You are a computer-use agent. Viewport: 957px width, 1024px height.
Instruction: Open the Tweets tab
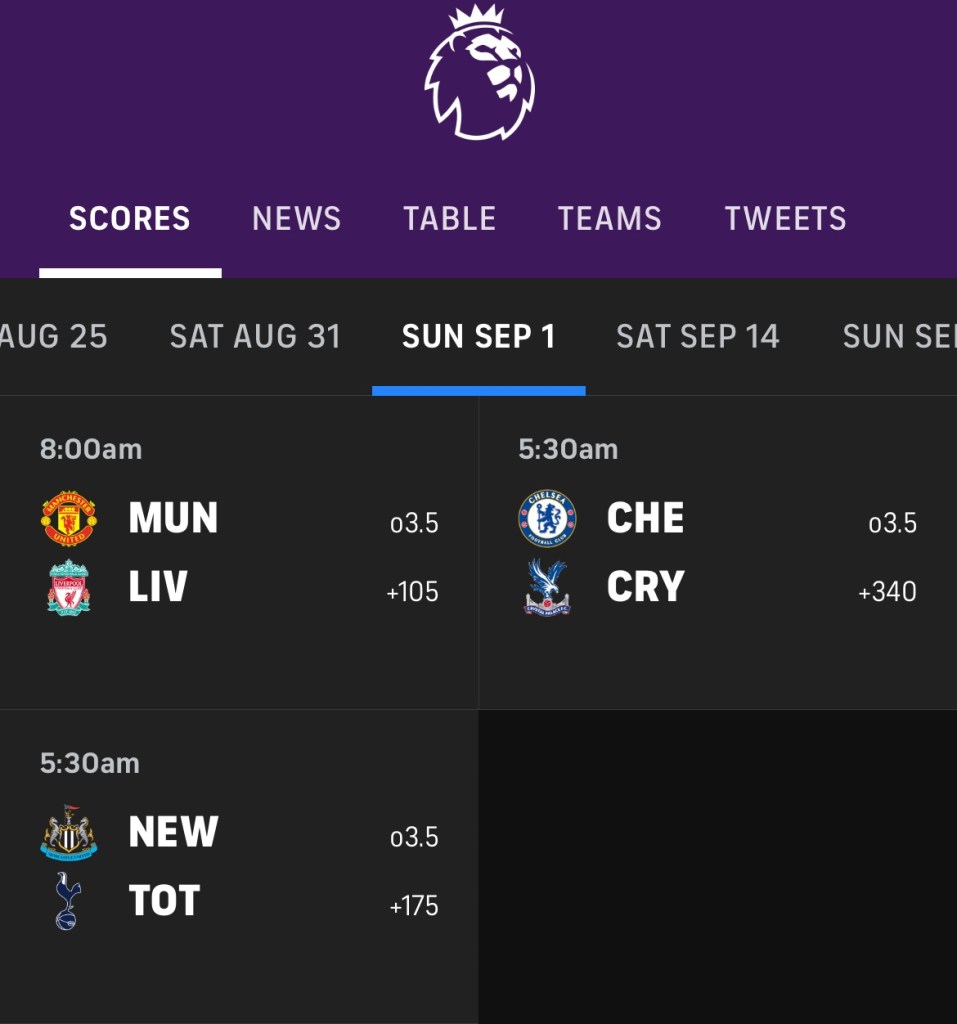coord(785,219)
